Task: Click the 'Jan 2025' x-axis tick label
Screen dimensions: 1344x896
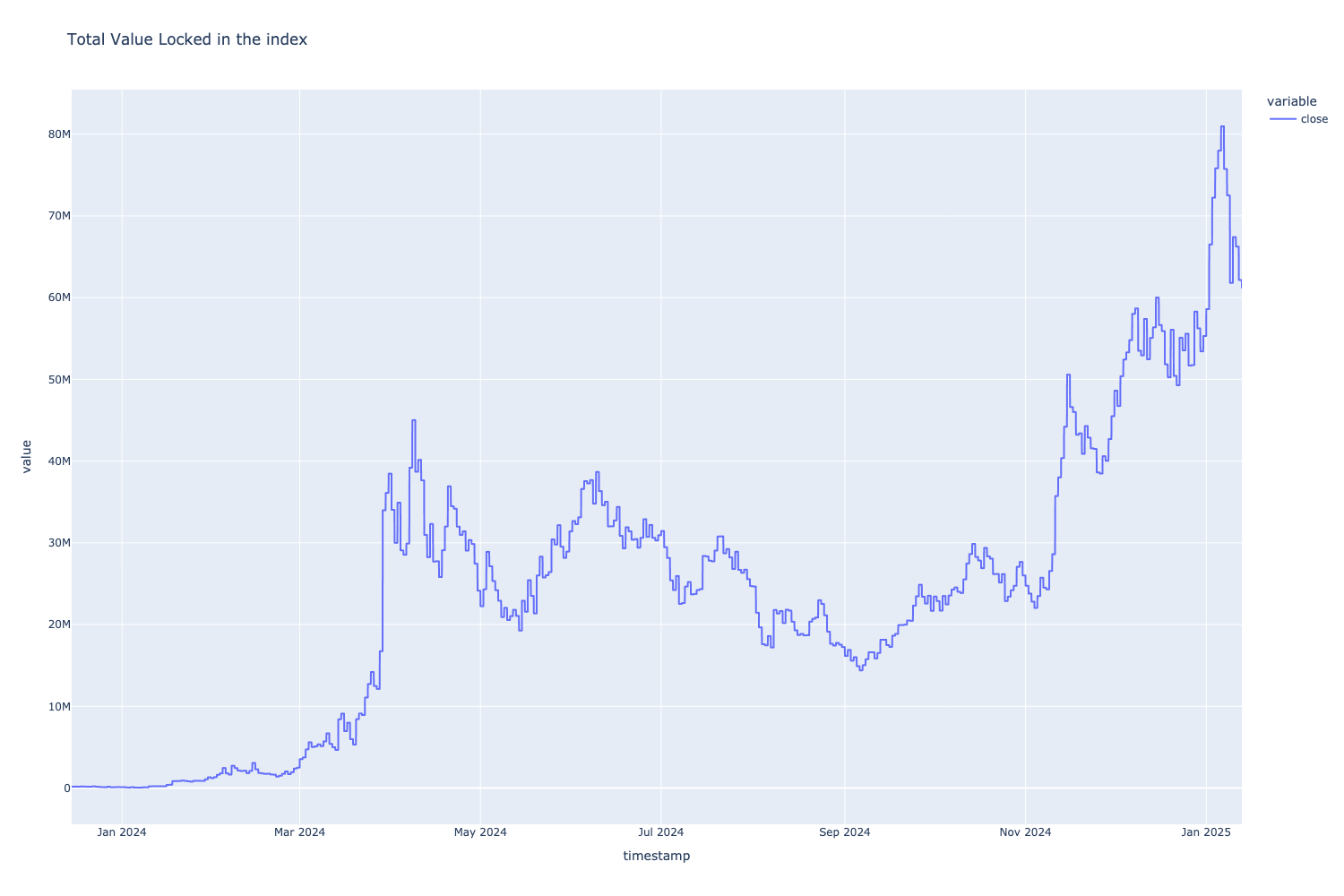Action: click(x=1206, y=832)
